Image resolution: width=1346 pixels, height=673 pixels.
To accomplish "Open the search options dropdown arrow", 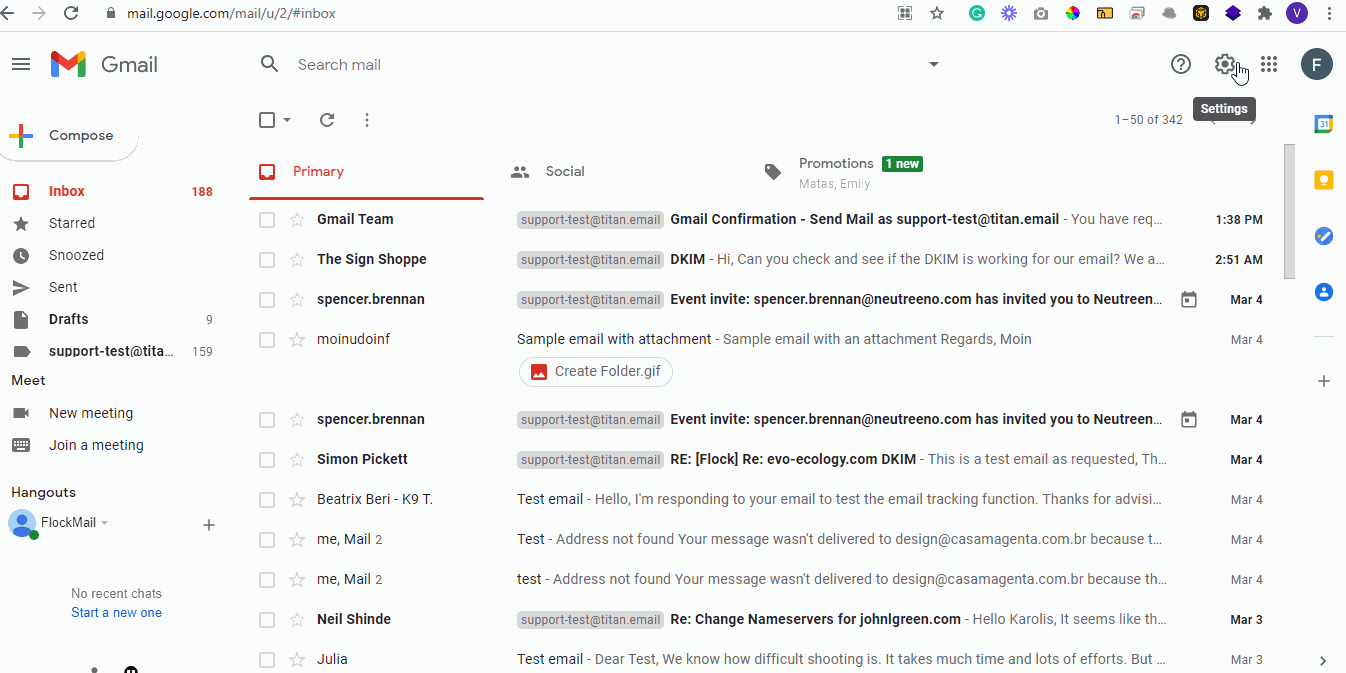I will [933, 64].
